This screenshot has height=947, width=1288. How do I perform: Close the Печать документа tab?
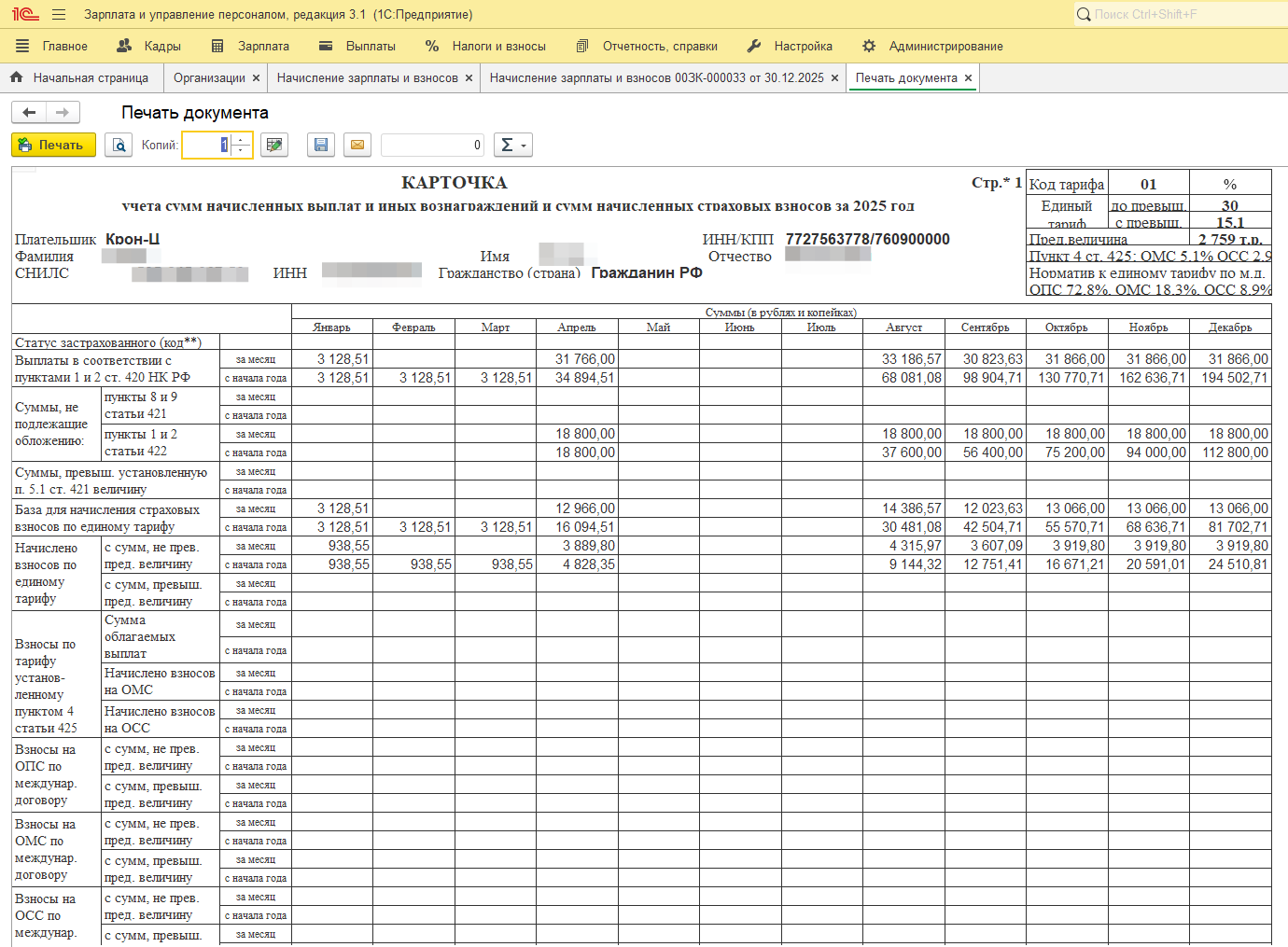pos(968,78)
